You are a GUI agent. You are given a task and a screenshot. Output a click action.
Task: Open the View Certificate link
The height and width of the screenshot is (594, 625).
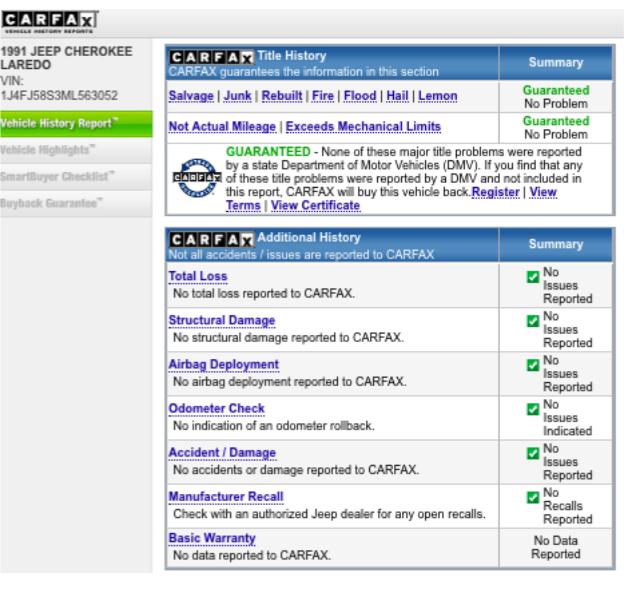[x=315, y=206]
